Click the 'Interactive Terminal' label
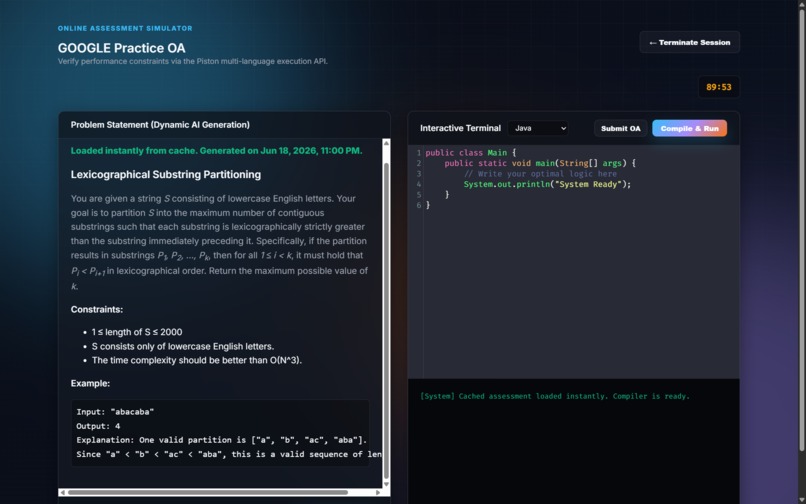806x504 pixels. coord(460,128)
